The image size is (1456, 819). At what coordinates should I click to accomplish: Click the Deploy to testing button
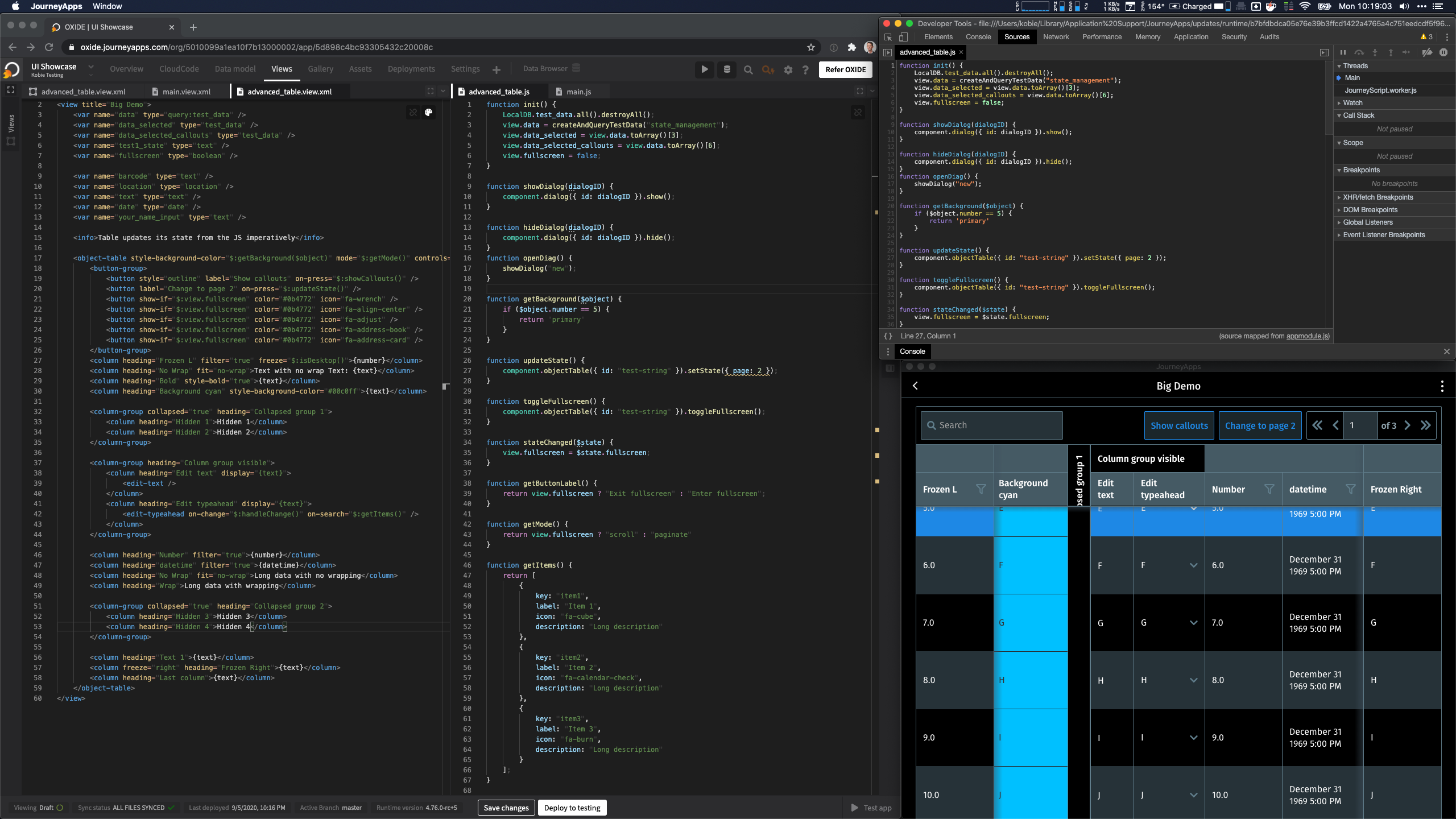pos(571,807)
